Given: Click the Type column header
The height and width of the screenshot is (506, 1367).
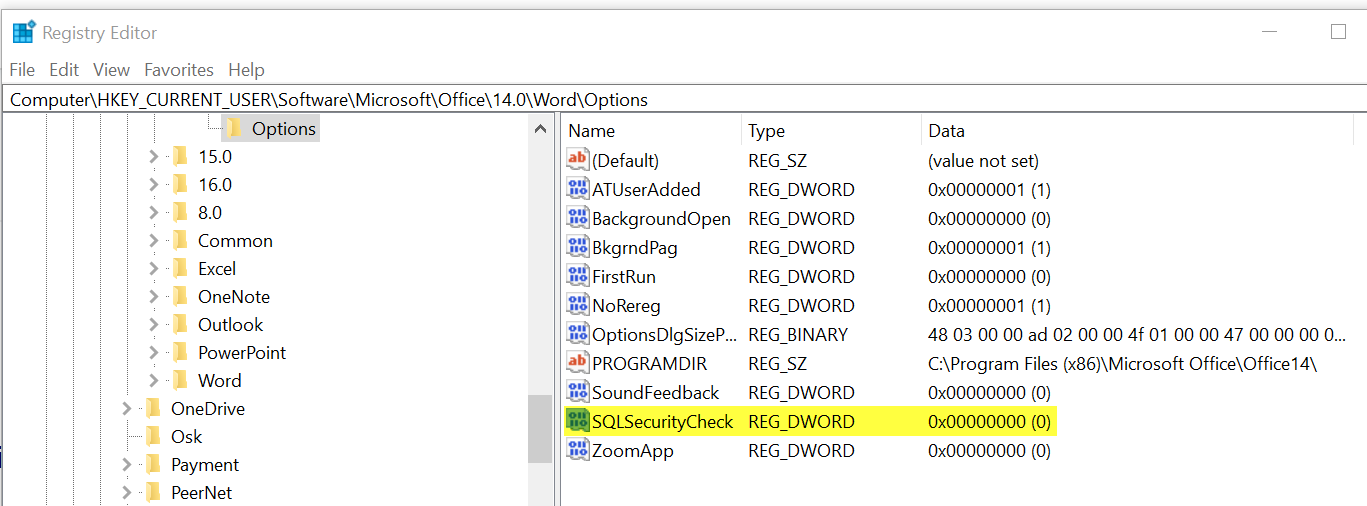Looking at the screenshot, I should [767, 131].
